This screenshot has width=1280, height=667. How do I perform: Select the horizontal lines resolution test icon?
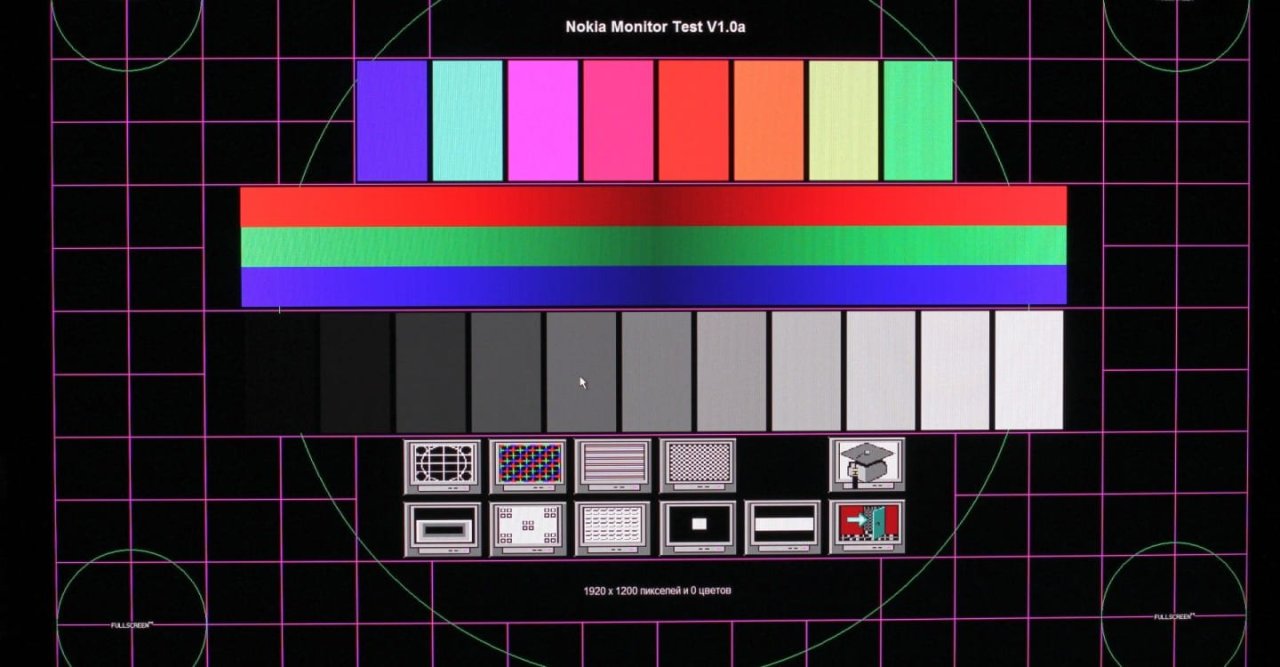click(612, 465)
